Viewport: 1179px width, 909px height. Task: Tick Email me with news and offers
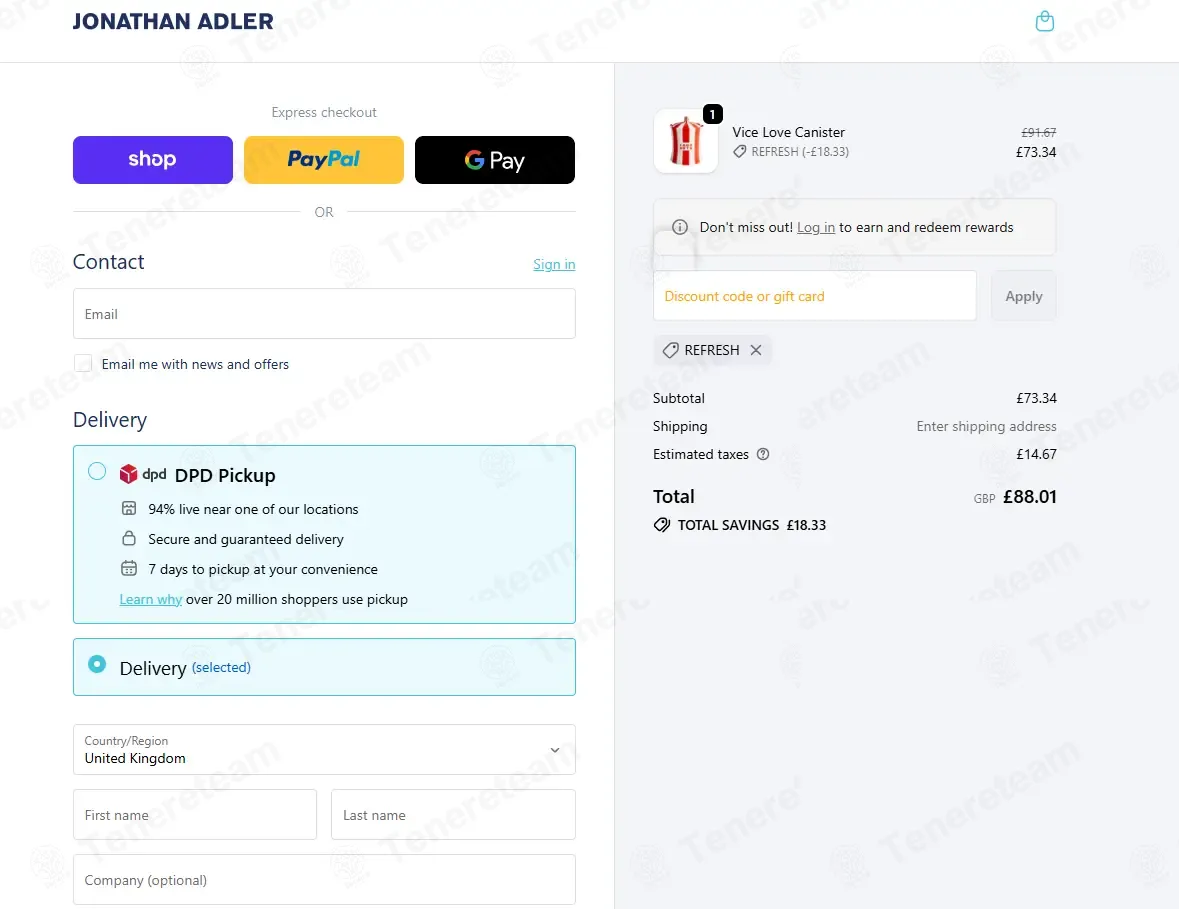tap(83, 364)
